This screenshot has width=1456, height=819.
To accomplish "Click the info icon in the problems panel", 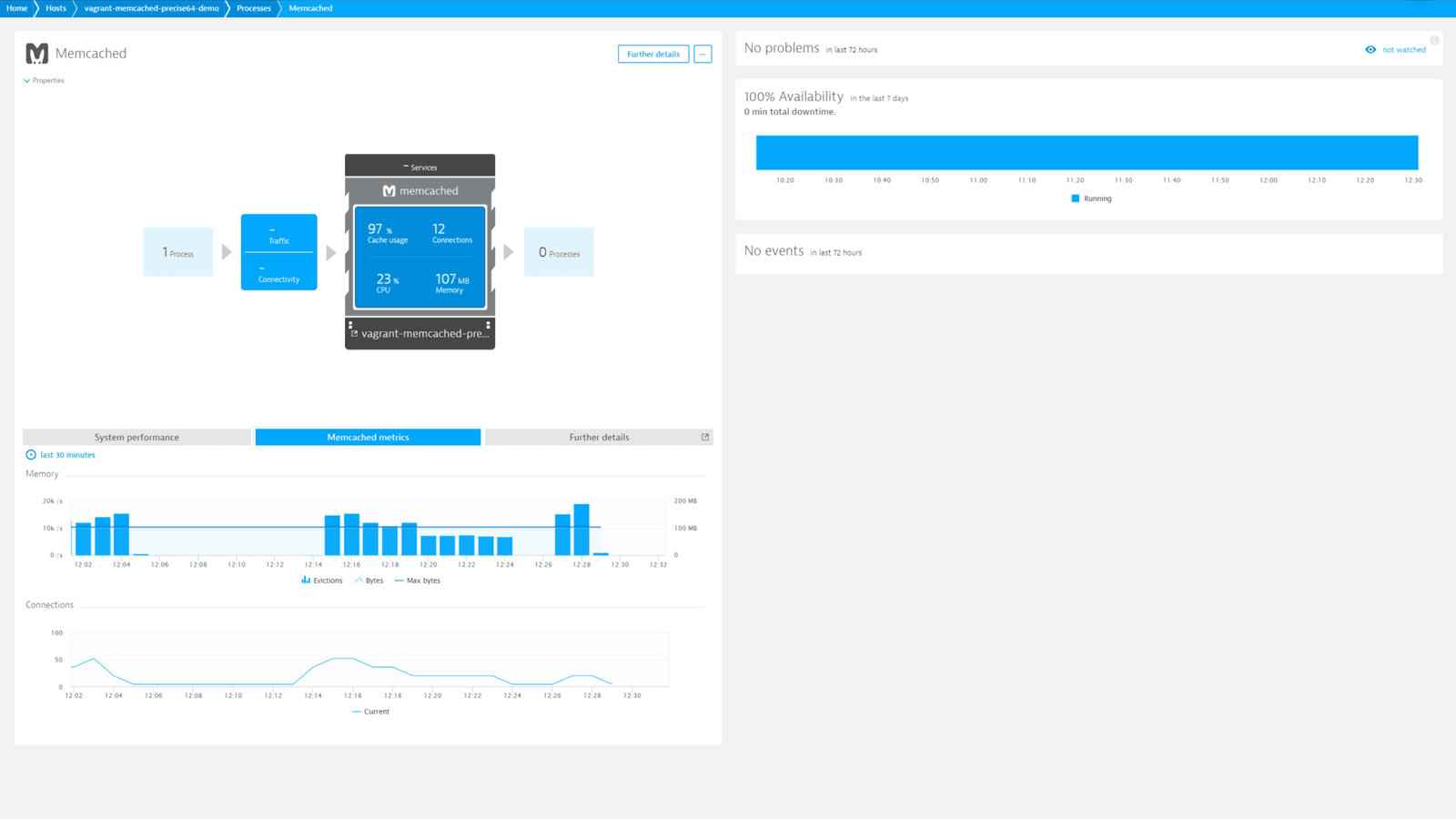I will (1434, 40).
